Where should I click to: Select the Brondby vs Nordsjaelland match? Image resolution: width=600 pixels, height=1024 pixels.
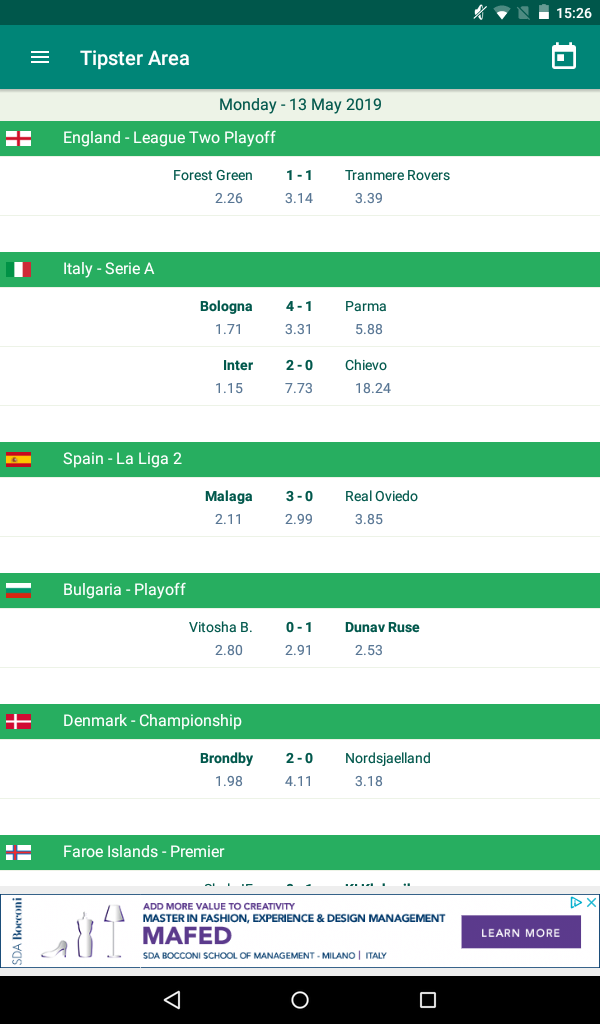coord(300,769)
